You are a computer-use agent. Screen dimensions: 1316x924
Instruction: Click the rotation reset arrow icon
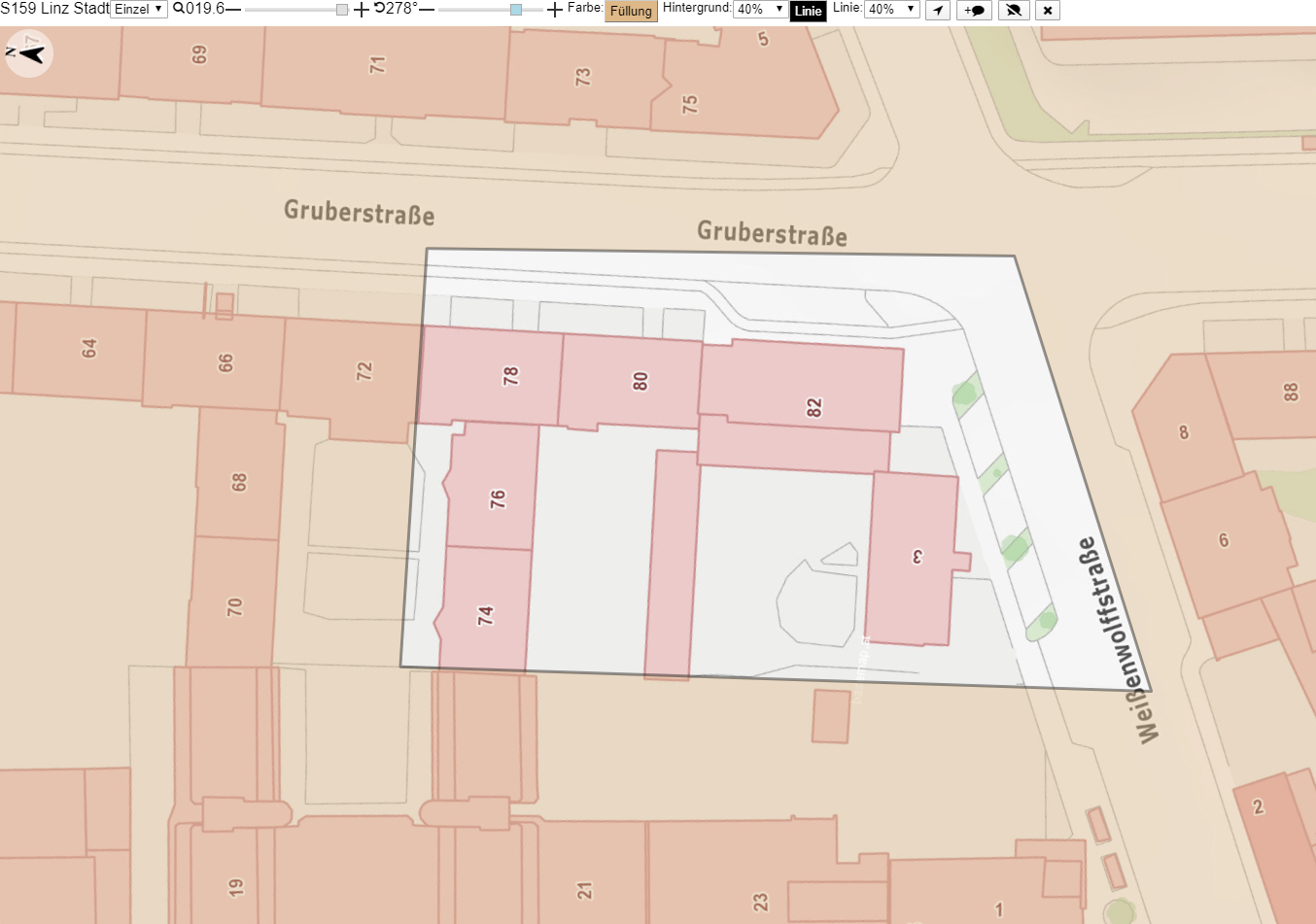click(x=380, y=8)
